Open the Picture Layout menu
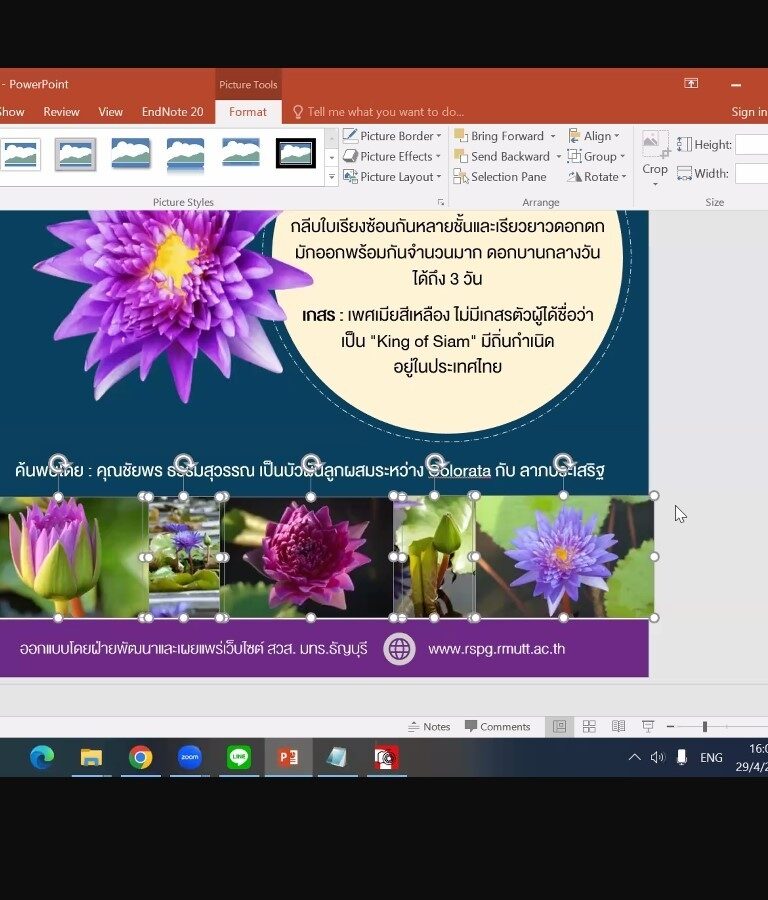 (392, 177)
